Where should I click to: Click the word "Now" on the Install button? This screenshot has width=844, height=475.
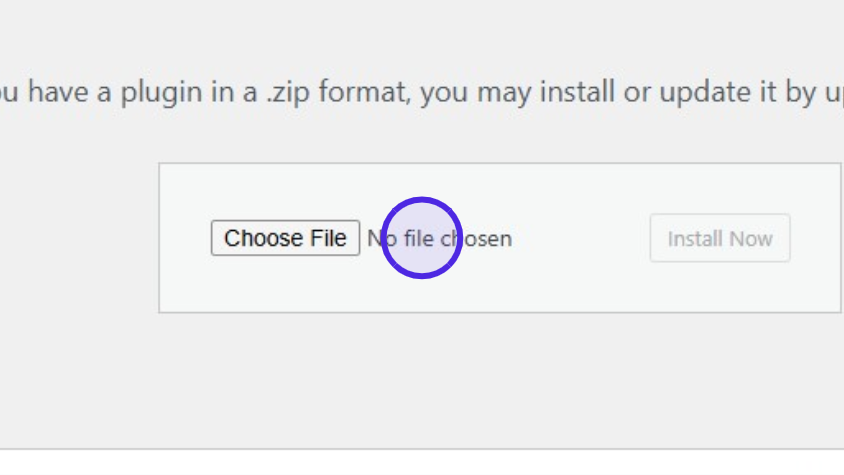[x=750, y=239]
